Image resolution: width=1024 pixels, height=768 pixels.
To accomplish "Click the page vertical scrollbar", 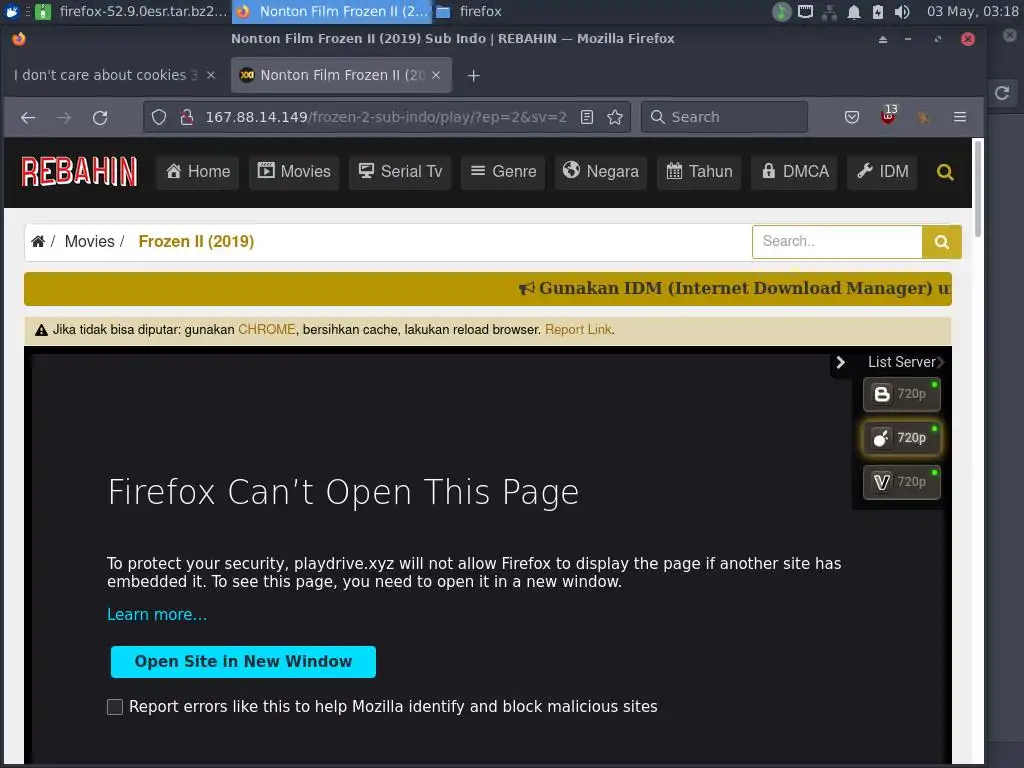I will pos(978,189).
